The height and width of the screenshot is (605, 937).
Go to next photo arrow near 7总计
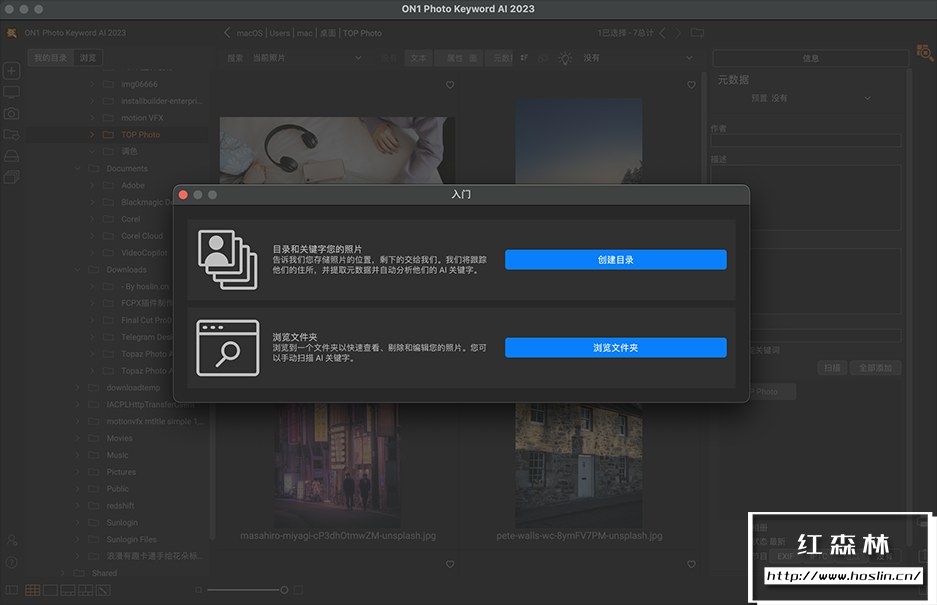pos(678,32)
